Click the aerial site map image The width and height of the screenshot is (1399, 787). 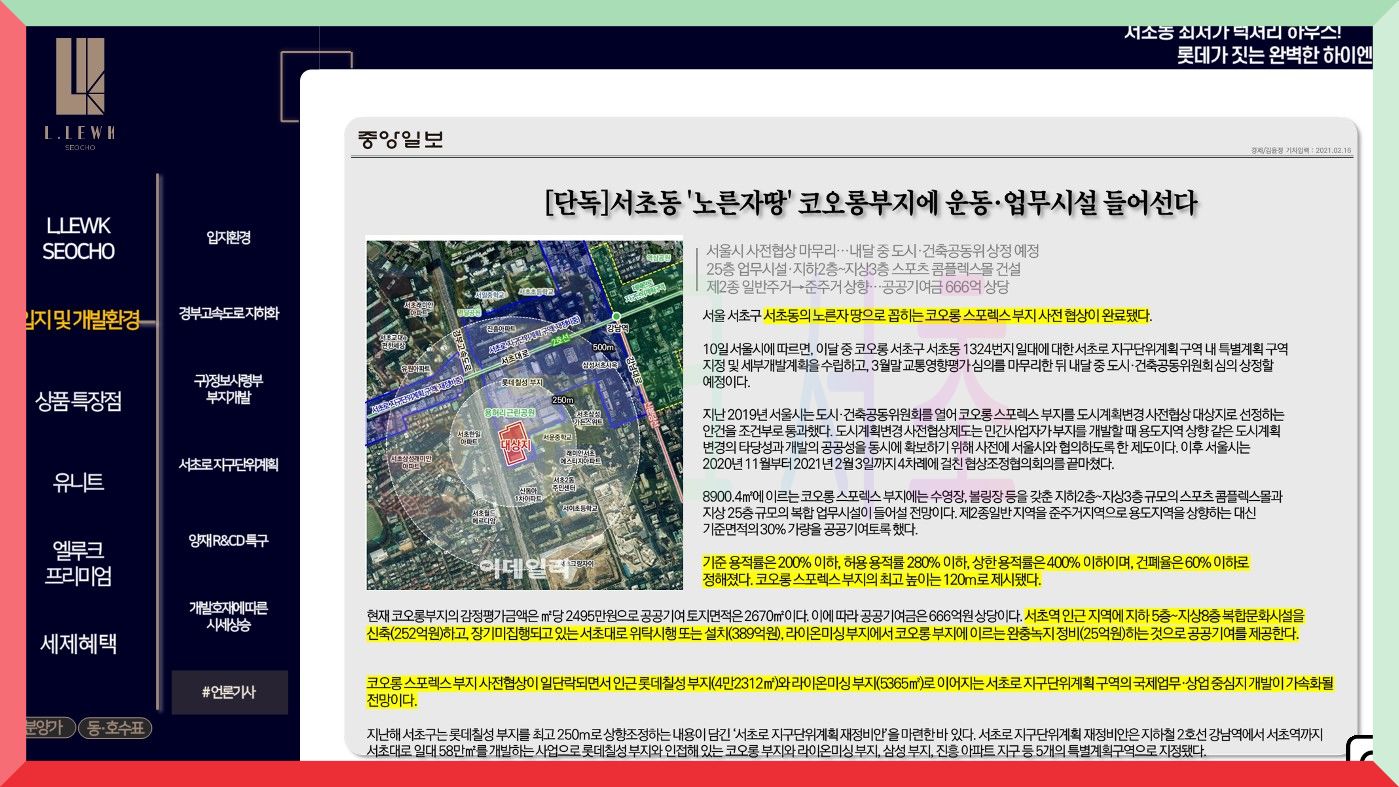[524, 413]
